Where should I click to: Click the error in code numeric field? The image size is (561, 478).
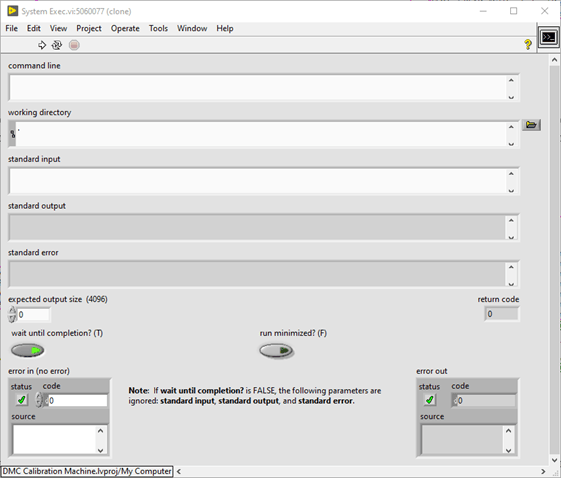point(77,400)
